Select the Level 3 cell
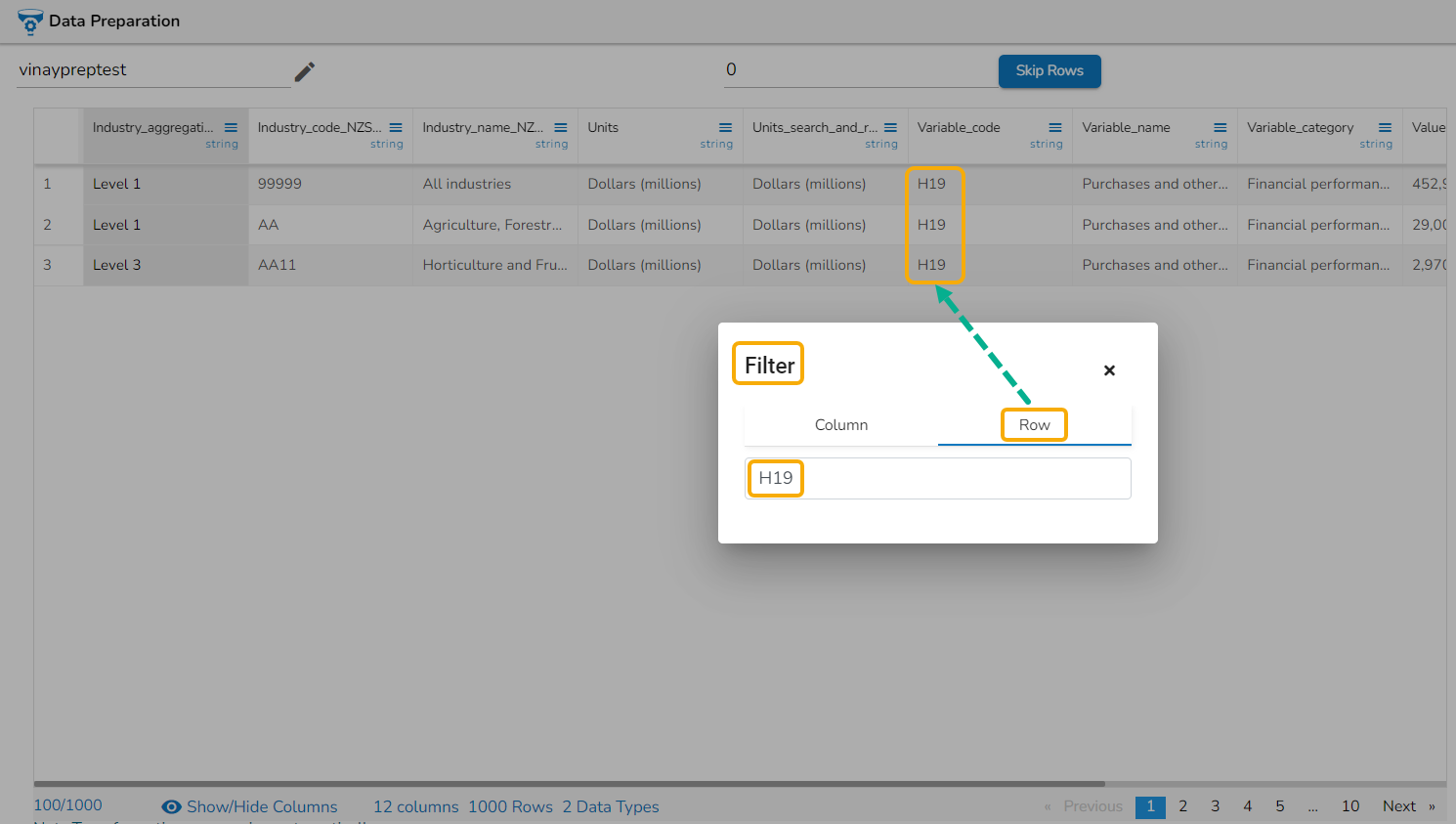The width and height of the screenshot is (1456, 824). pyautogui.click(x=165, y=265)
